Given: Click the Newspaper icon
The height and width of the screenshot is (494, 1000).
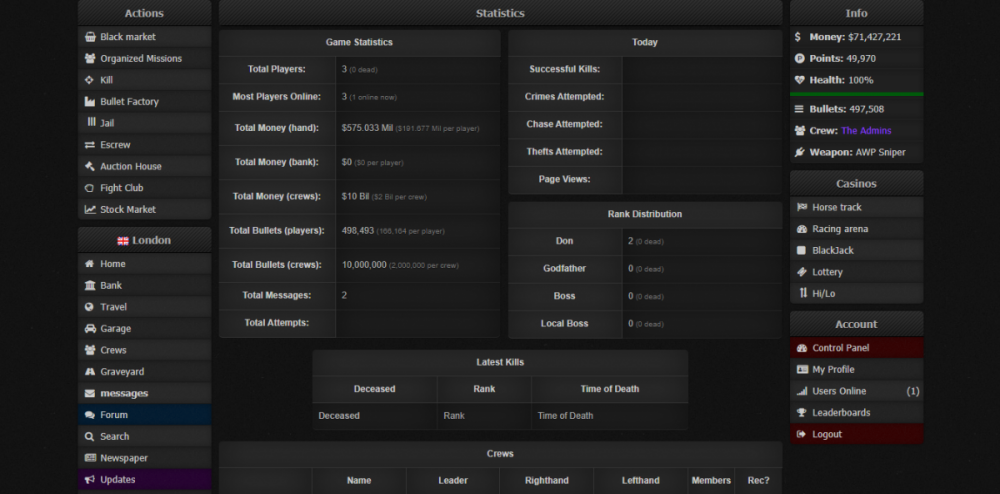Looking at the screenshot, I should click(x=90, y=458).
